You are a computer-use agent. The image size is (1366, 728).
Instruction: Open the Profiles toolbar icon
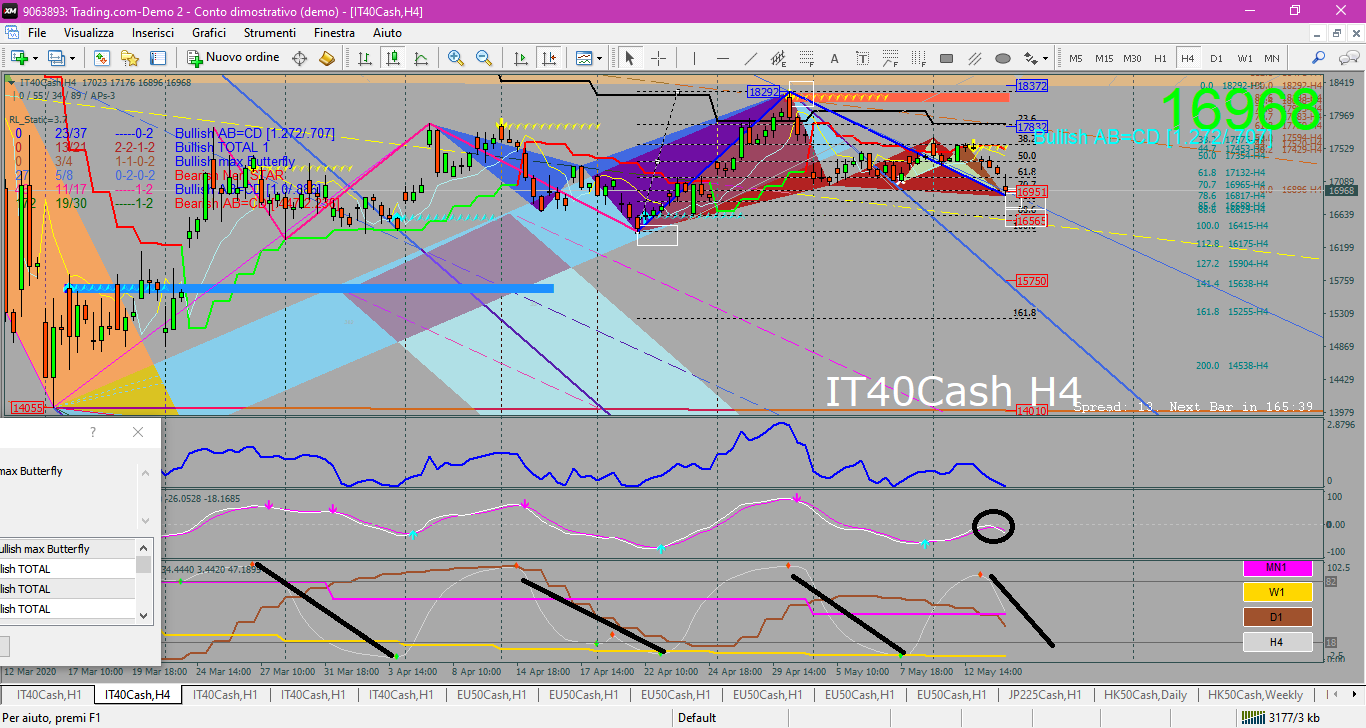click(x=56, y=58)
